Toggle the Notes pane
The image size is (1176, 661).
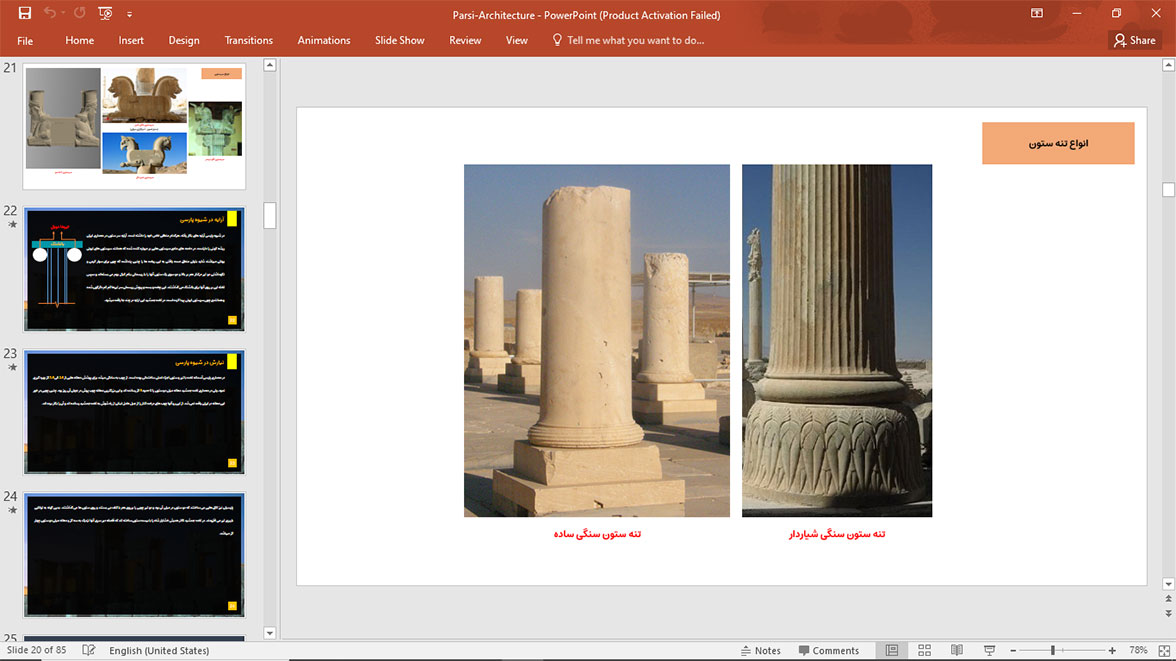[760, 650]
